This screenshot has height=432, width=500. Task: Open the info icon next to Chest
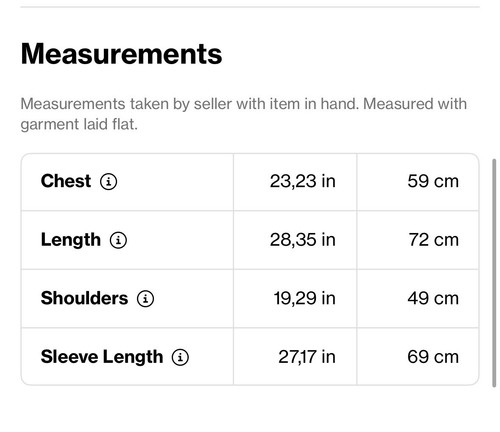109,182
